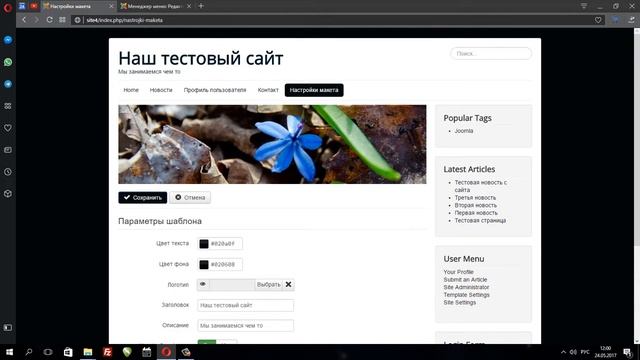Open Extensions cube icon in sidebar

click(8, 194)
